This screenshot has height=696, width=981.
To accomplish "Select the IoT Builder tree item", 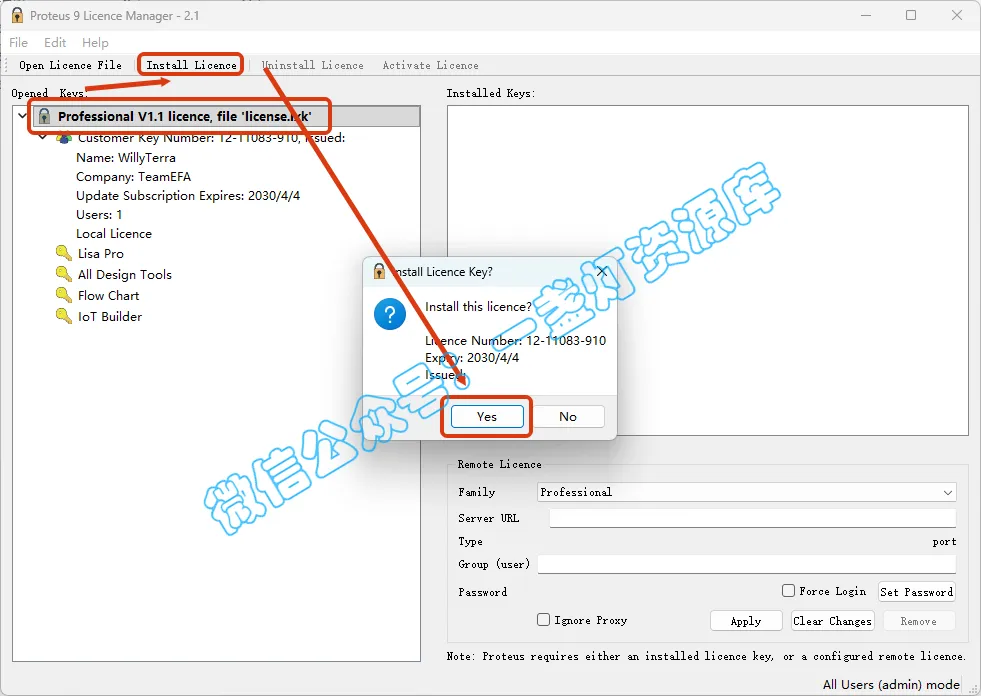I will tap(109, 317).
